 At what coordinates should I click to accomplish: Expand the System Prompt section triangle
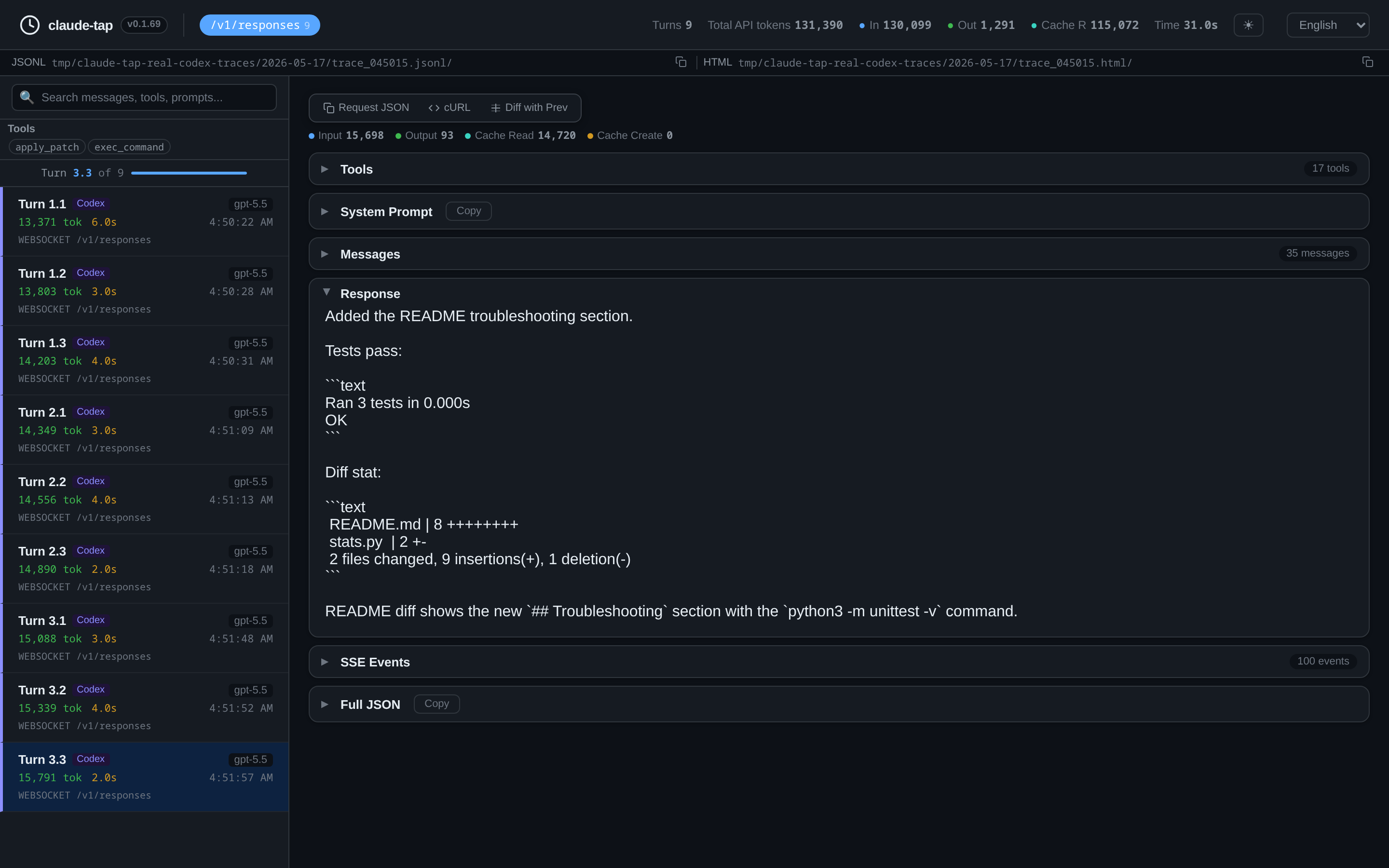pos(325,211)
